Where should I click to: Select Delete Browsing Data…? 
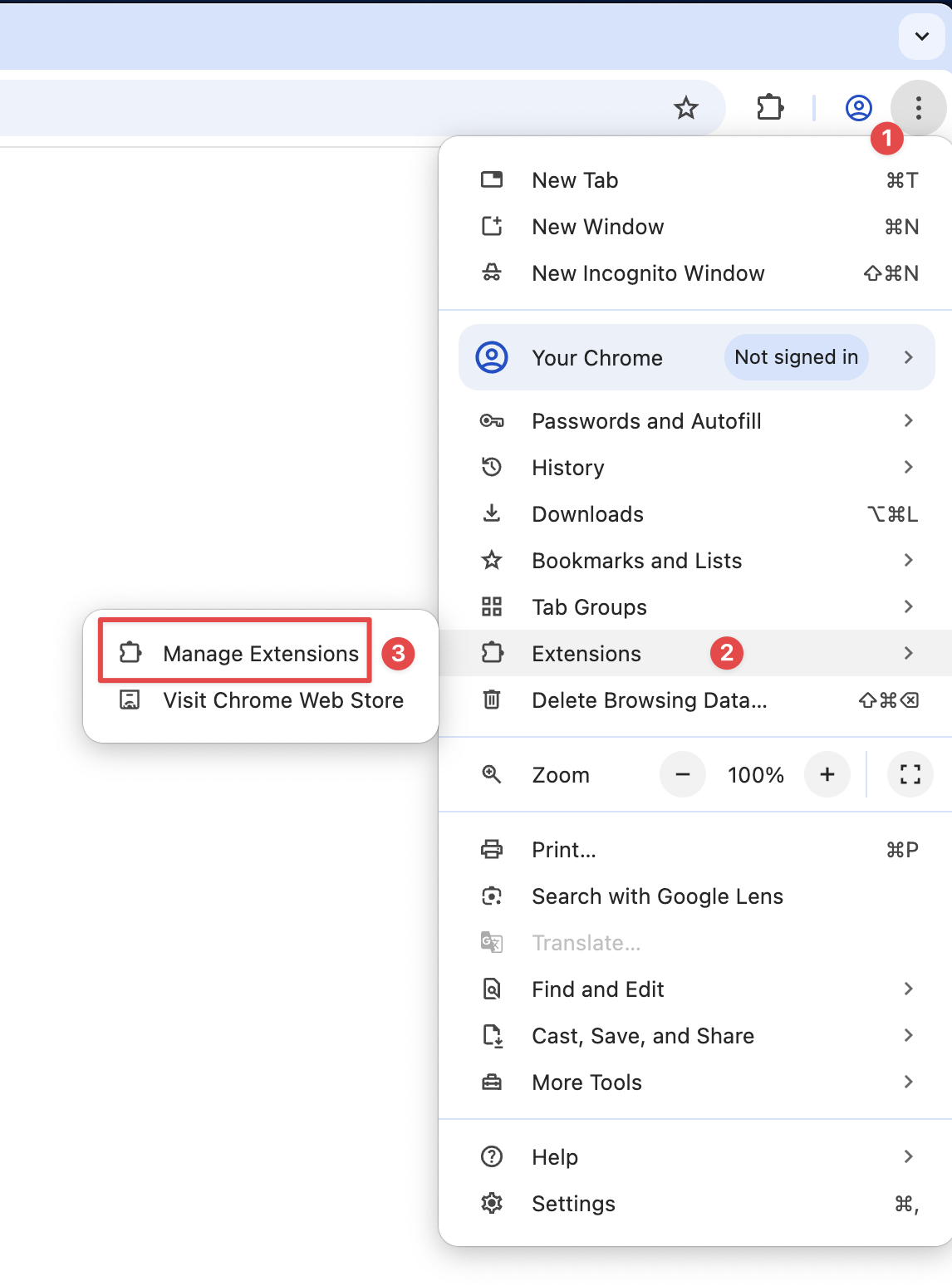pos(695,700)
